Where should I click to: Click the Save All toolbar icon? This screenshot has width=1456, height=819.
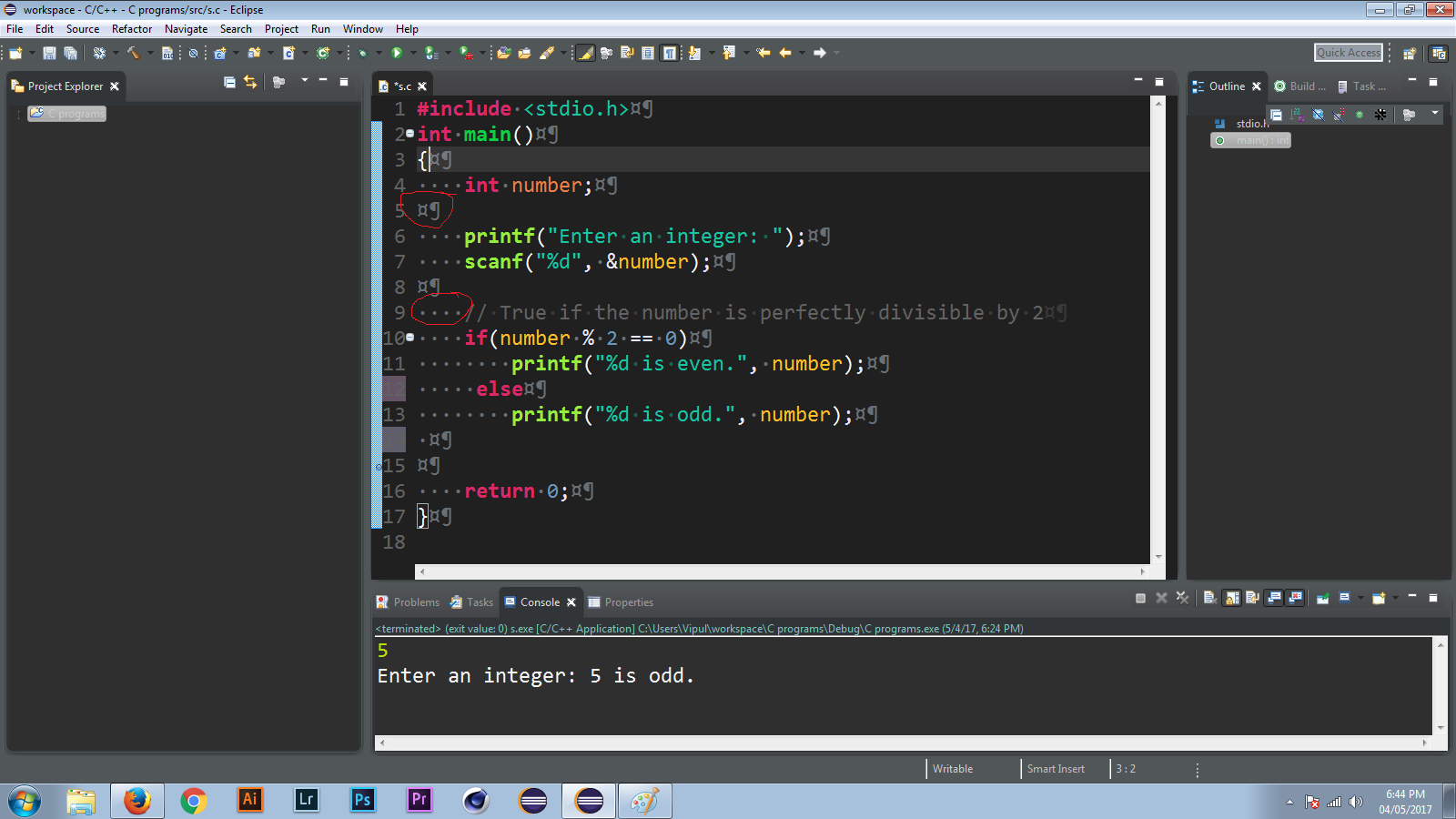tap(70, 53)
